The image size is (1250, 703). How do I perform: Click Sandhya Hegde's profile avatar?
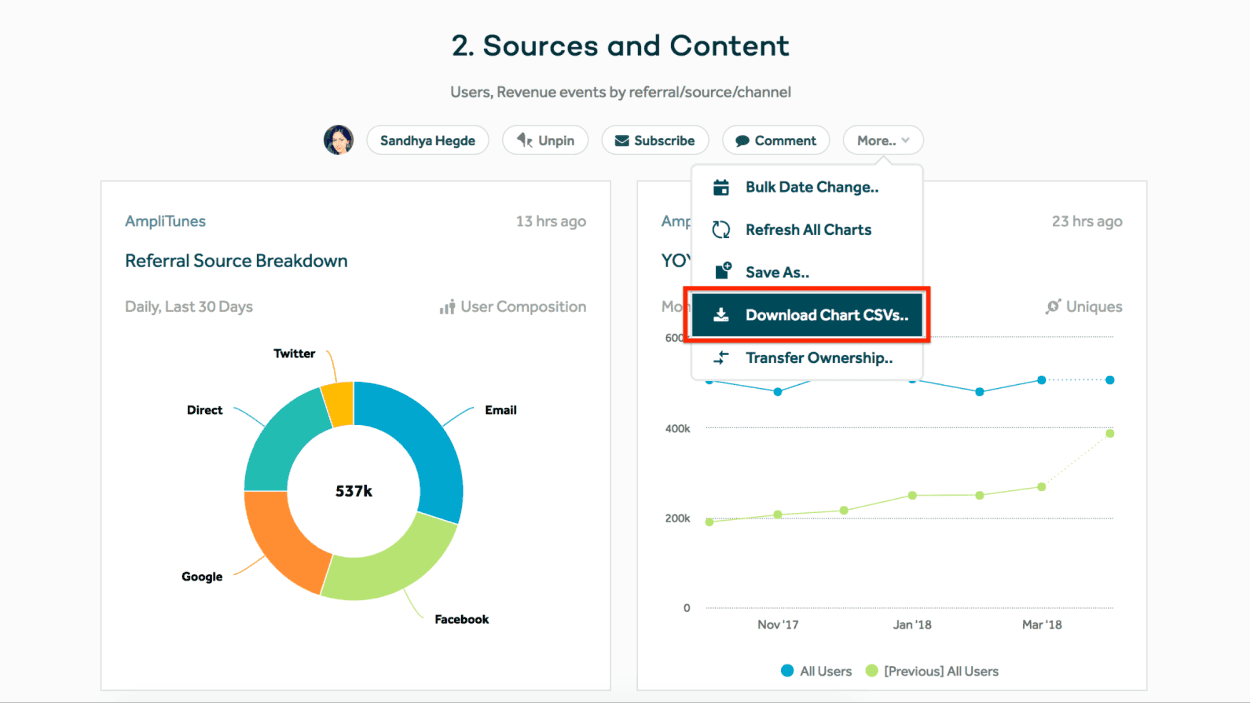(x=338, y=140)
